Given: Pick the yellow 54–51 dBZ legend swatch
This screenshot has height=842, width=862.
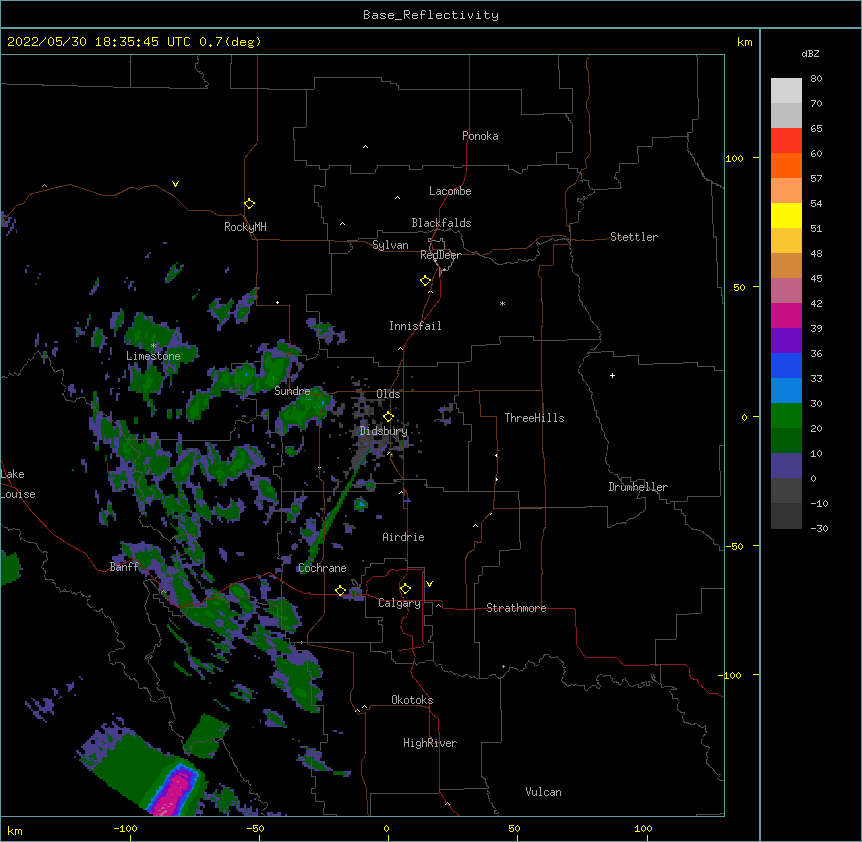Looking at the screenshot, I should [786, 215].
